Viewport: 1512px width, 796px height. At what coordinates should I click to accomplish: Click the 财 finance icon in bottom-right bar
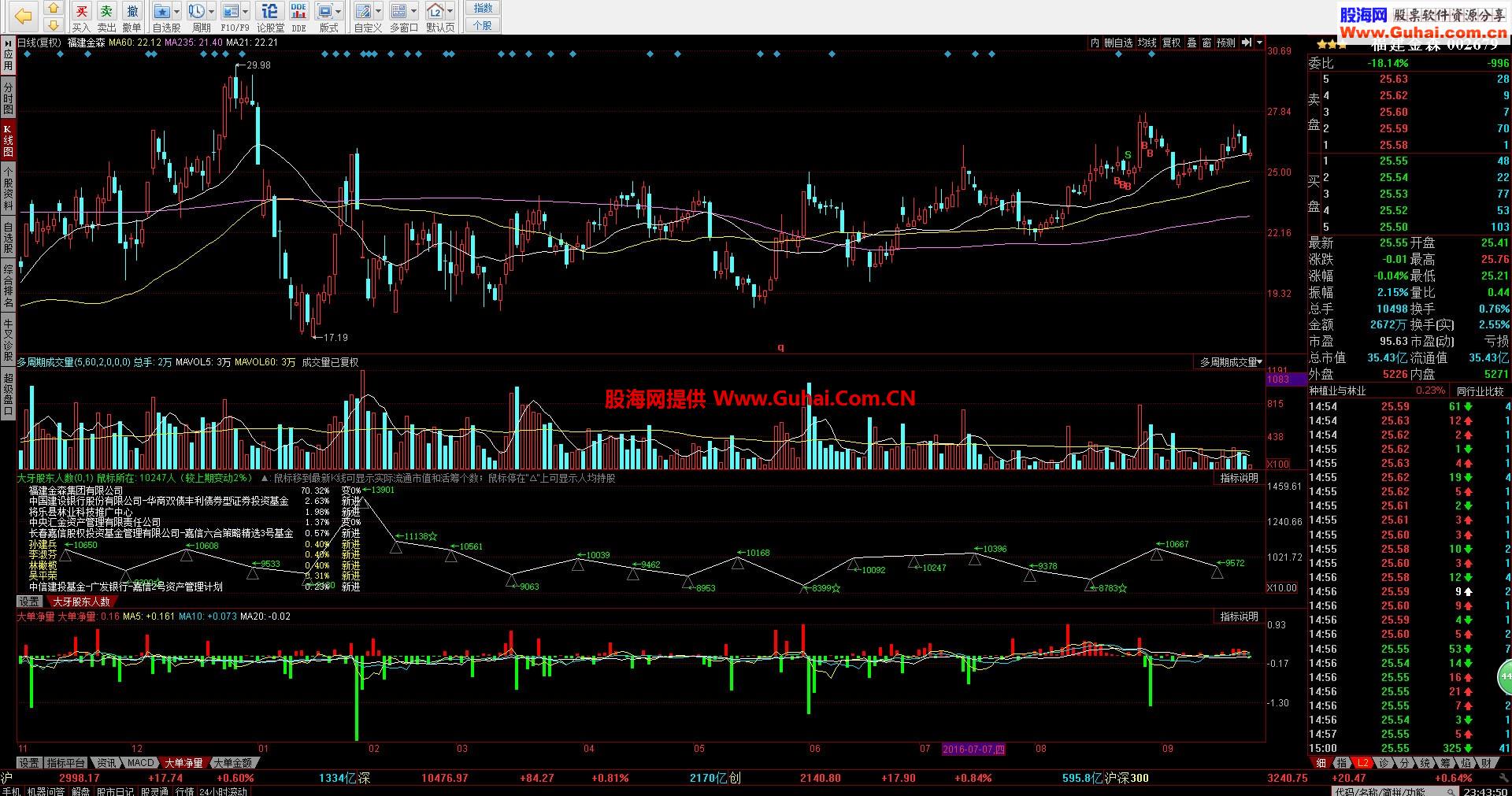click(x=1486, y=763)
